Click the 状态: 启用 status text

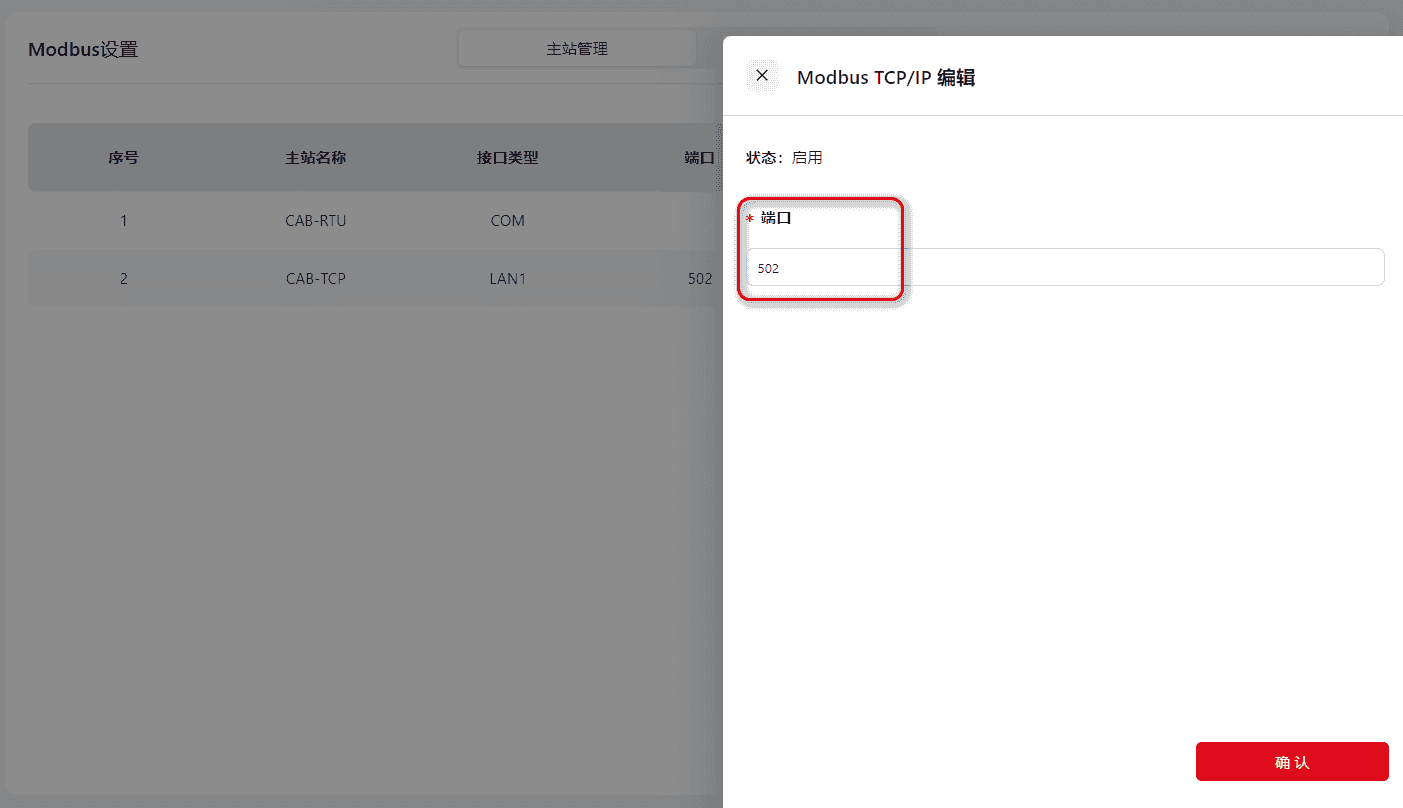pyautogui.click(x=784, y=158)
